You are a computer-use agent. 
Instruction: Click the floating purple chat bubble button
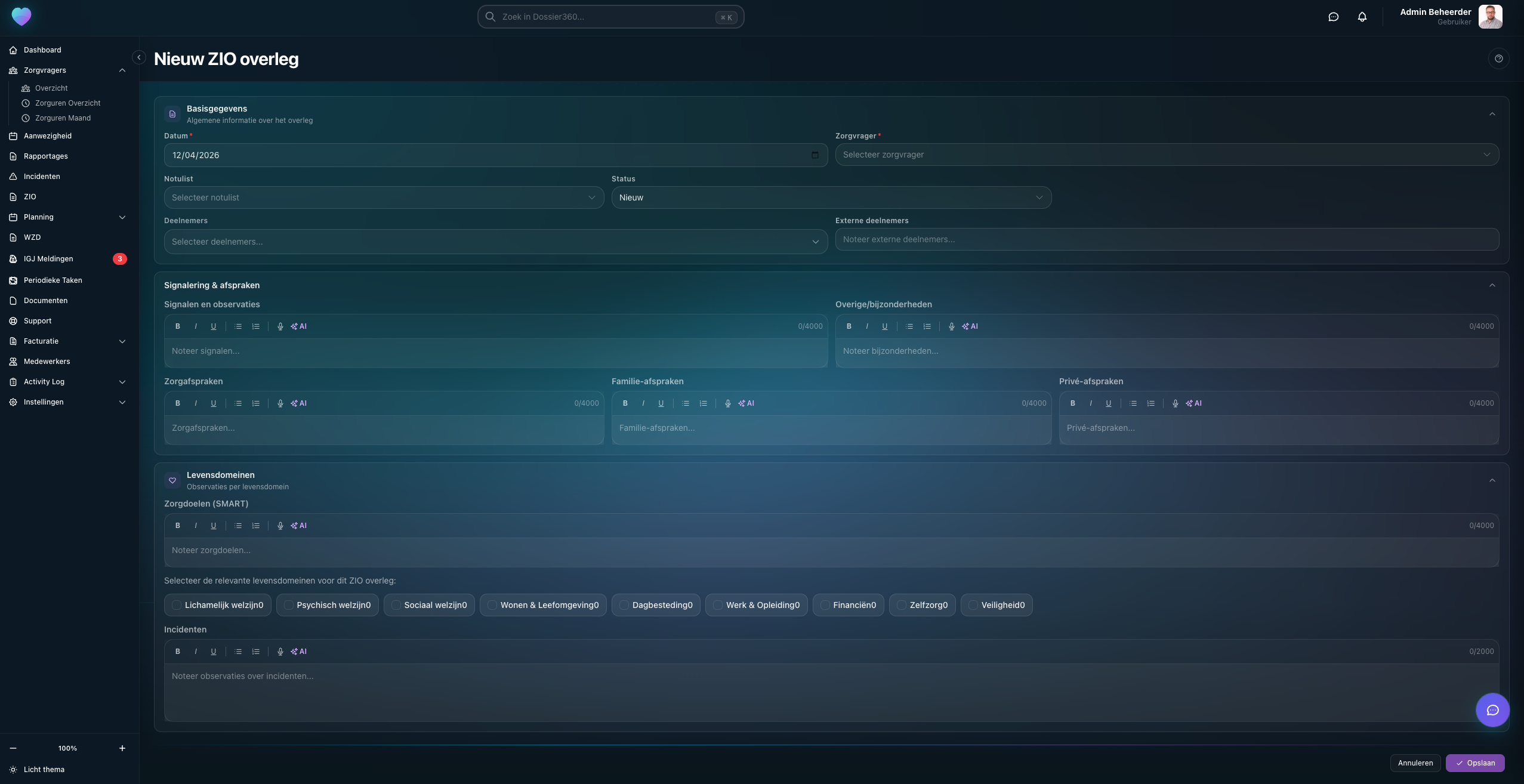1492,710
